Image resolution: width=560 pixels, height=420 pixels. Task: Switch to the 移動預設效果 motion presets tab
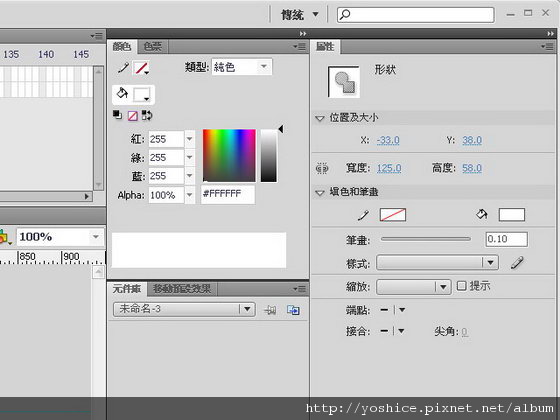(x=182, y=289)
